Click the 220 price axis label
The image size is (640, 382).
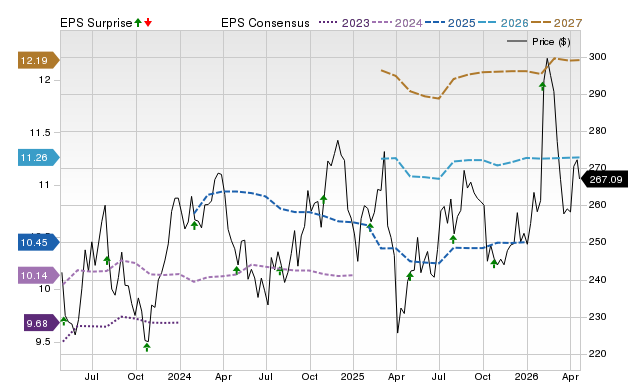click(x=597, y=354)
